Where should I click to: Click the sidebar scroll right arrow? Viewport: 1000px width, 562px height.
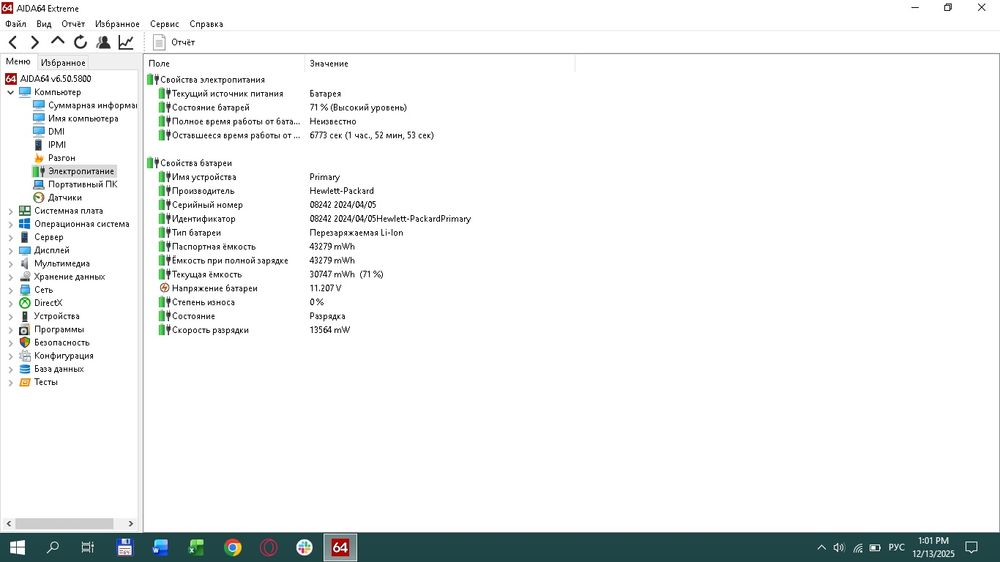coord(131,524)
